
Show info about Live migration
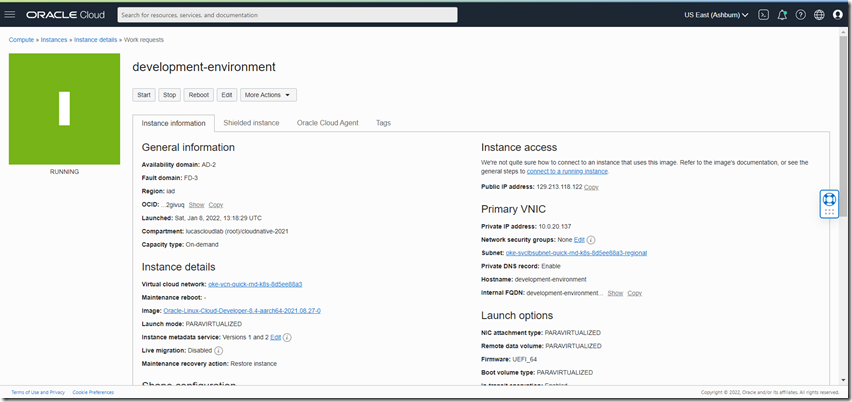(x=218, y=350)
